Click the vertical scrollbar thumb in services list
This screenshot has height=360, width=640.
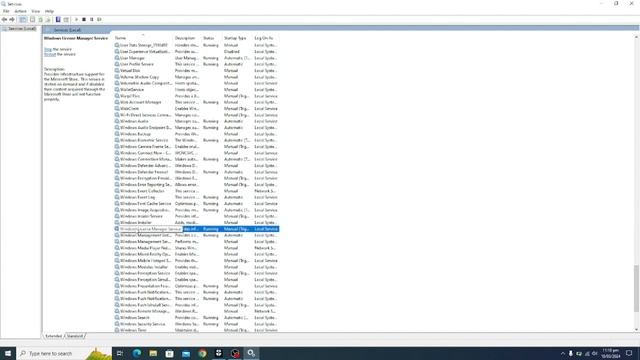point(636,288)
